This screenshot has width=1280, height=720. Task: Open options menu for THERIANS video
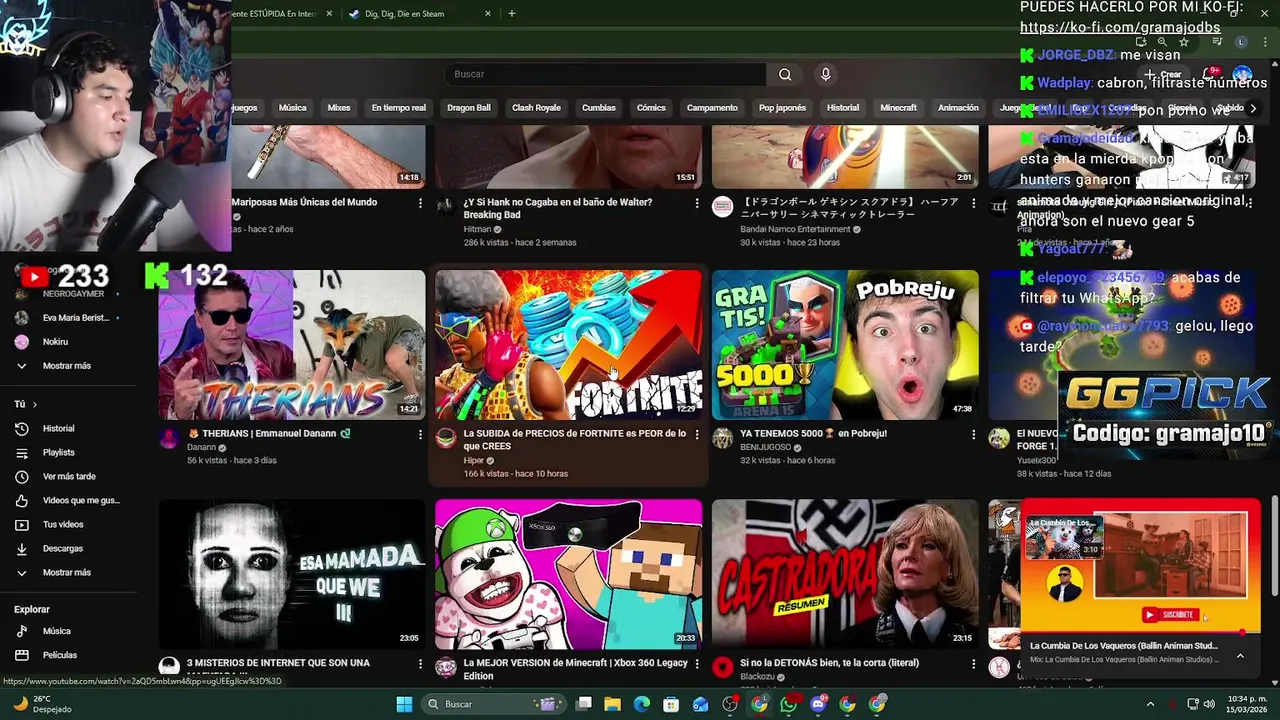(420, 434)
